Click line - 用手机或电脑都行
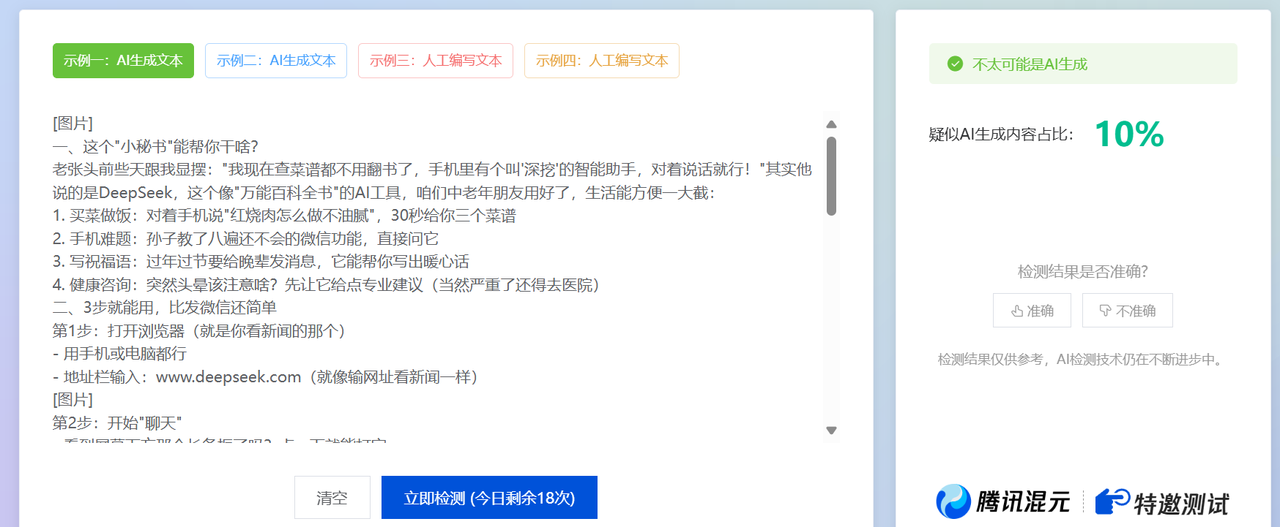 click(120, 354)
